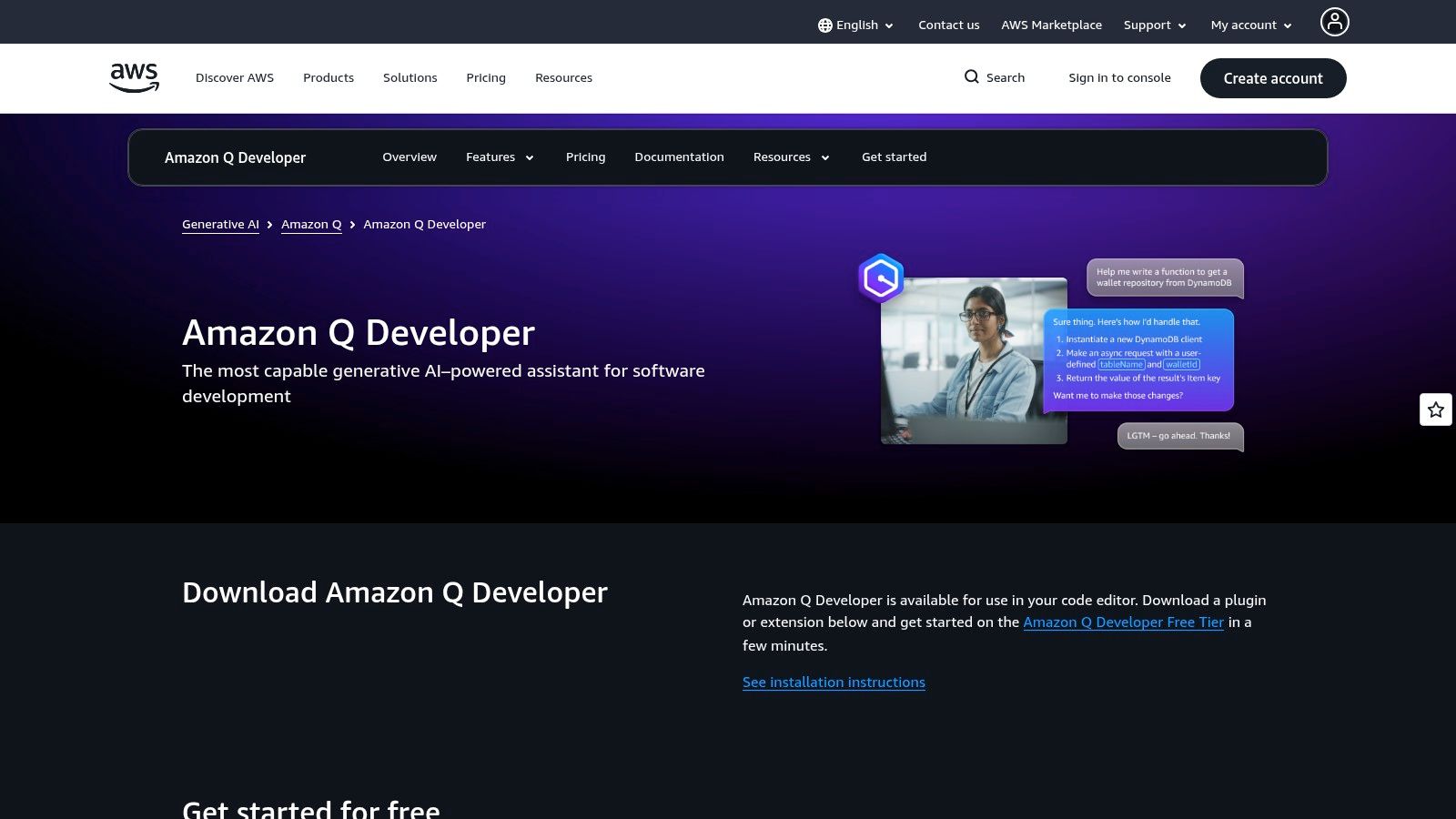Image resolution: width=1456 pixels, height=819 pixels.
Task: Click the Contact us link
Action: pyautogui.click(x=949, y=25)
